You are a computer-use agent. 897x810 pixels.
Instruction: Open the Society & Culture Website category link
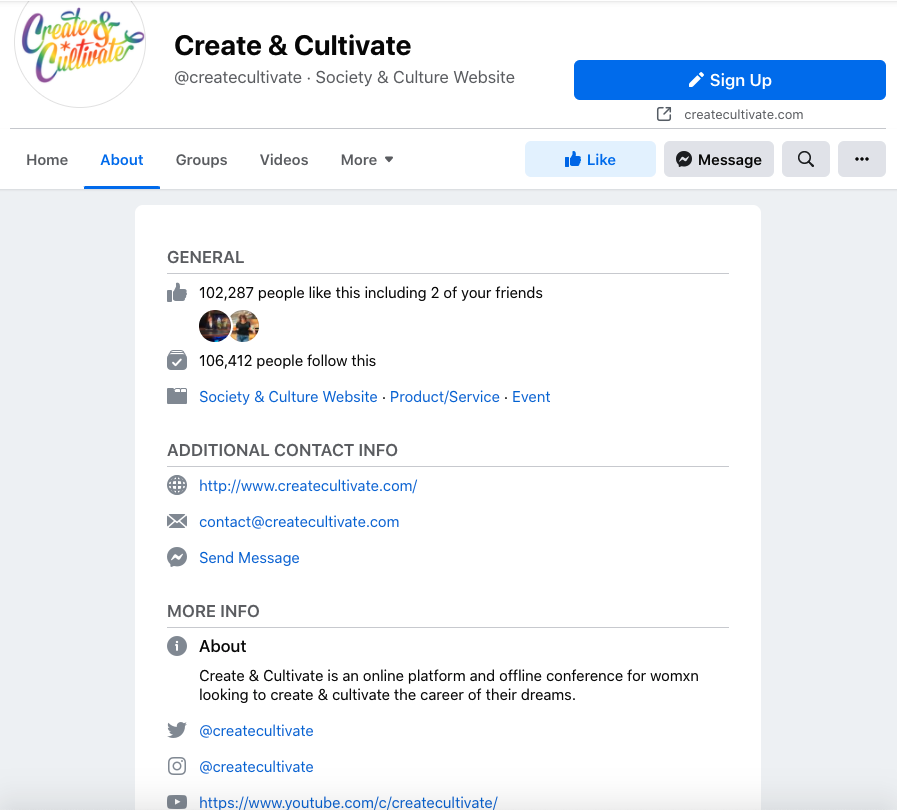click(288, 396)
